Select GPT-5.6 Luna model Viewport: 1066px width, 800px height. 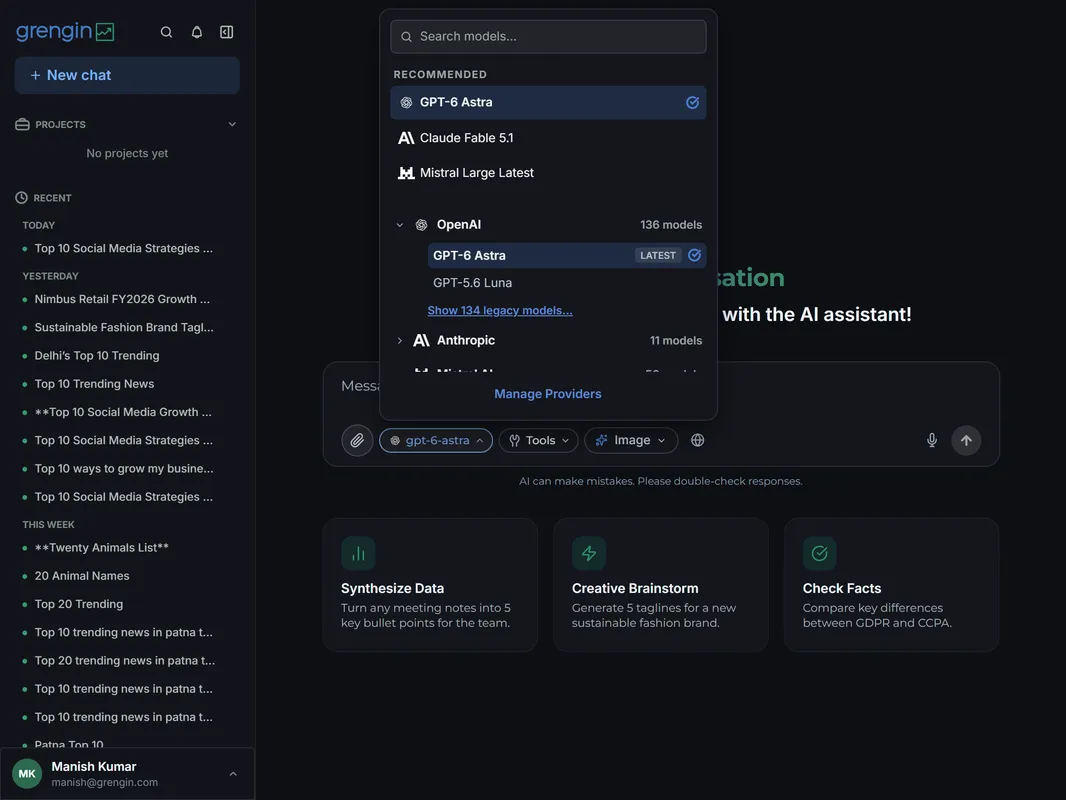coord(567,283)
